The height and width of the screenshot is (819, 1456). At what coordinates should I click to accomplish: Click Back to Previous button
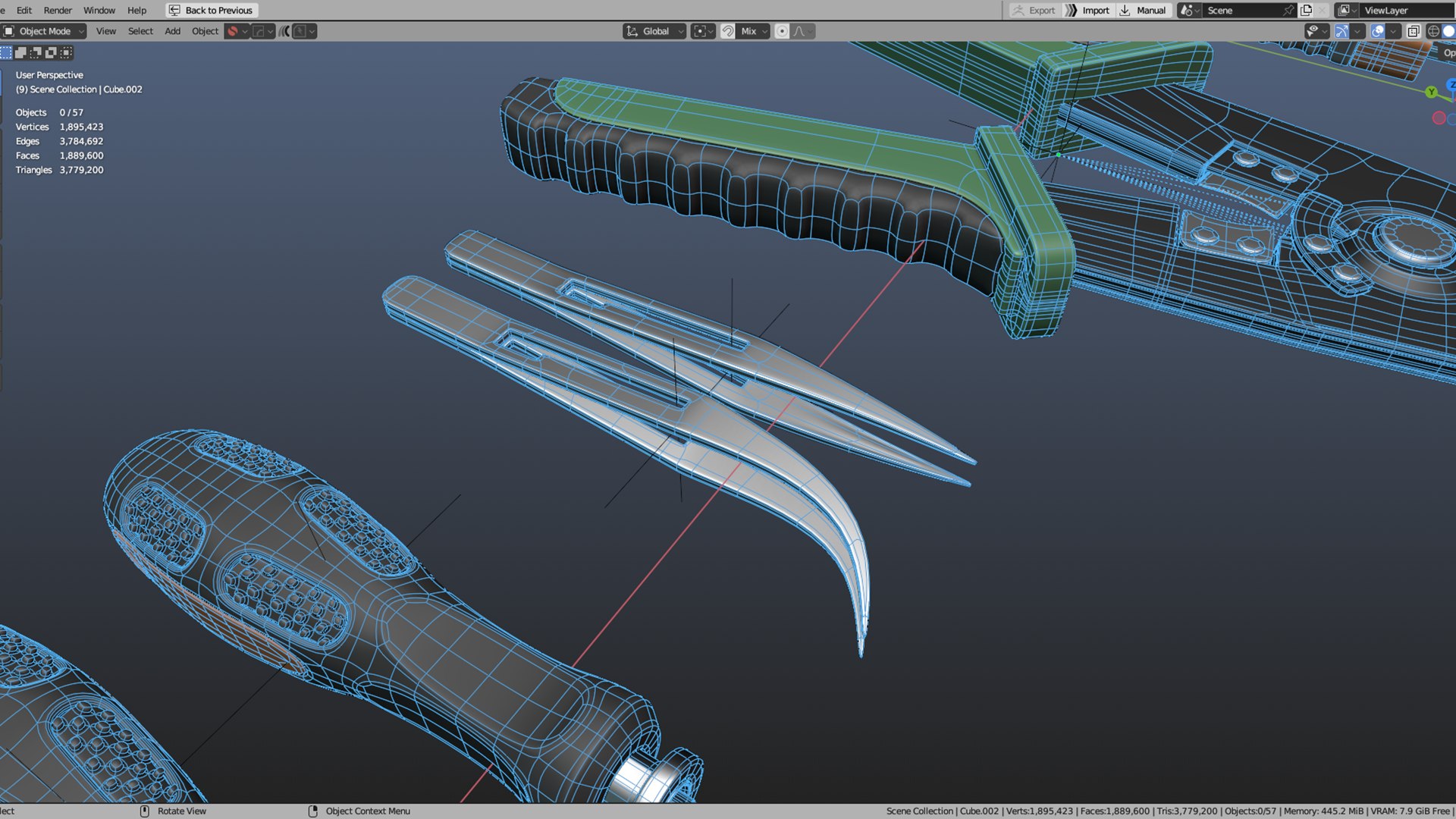[x=212, y=11]
